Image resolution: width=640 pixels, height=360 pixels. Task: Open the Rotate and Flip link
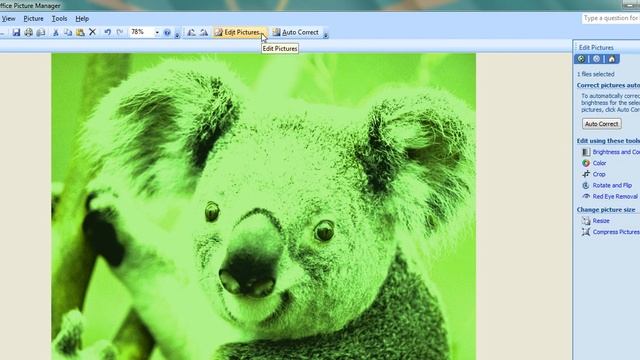click(x=612, y=185)
